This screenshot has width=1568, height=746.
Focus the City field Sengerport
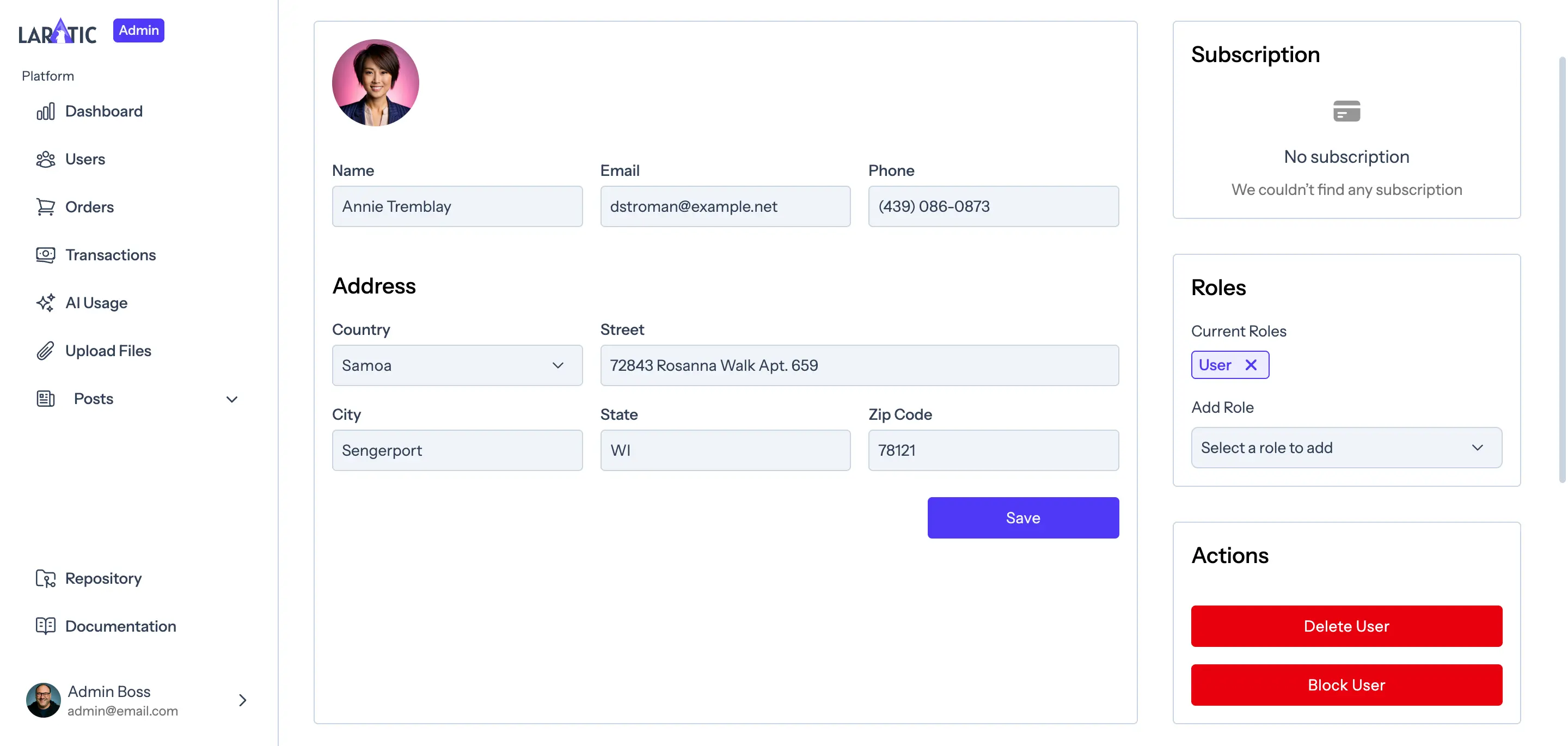click(457, 451)
